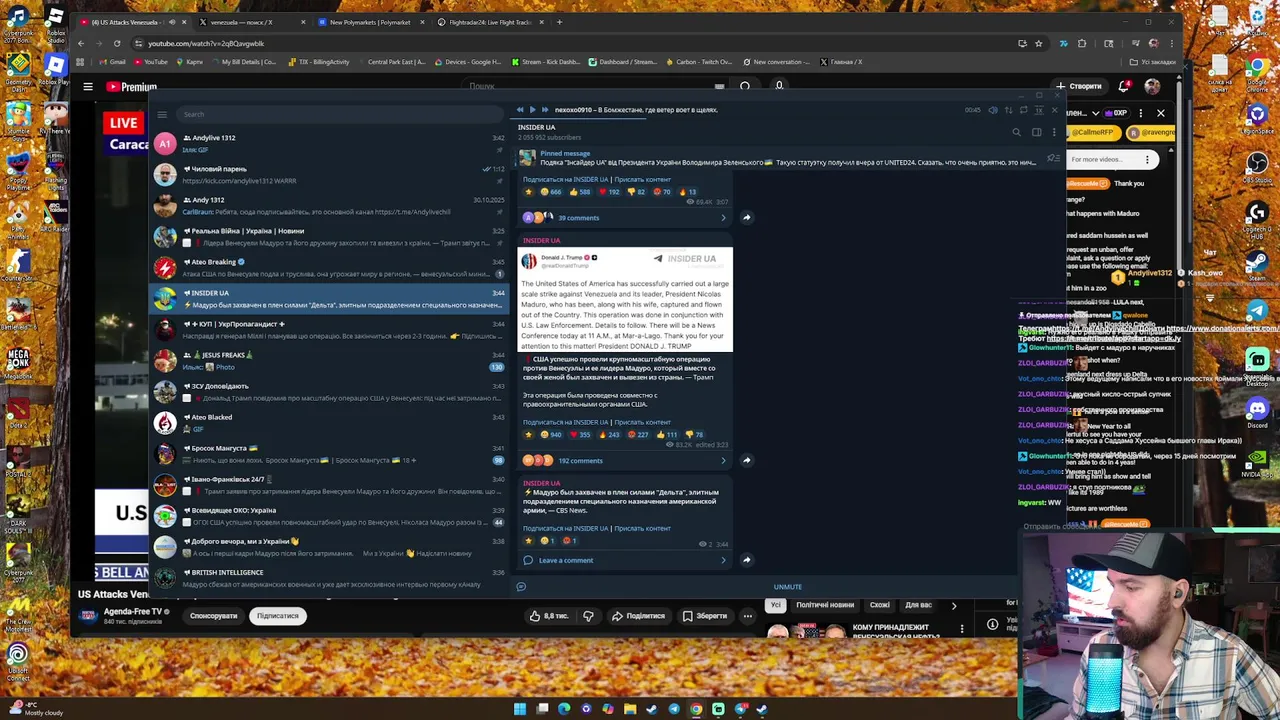The image size is (1280, 720).
Task: Play the audio track in Telegram player bar
Action: click(532, 110)
